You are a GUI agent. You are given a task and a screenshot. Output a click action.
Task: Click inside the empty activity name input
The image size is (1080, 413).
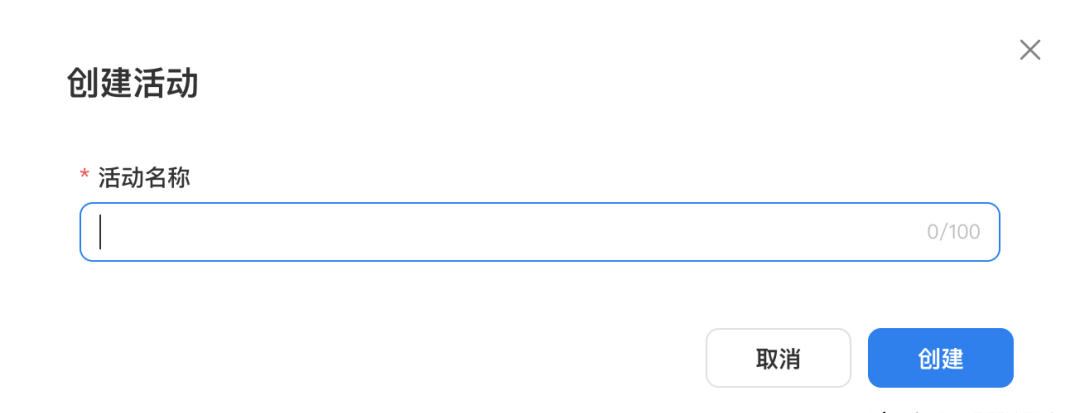coord(539,232)
